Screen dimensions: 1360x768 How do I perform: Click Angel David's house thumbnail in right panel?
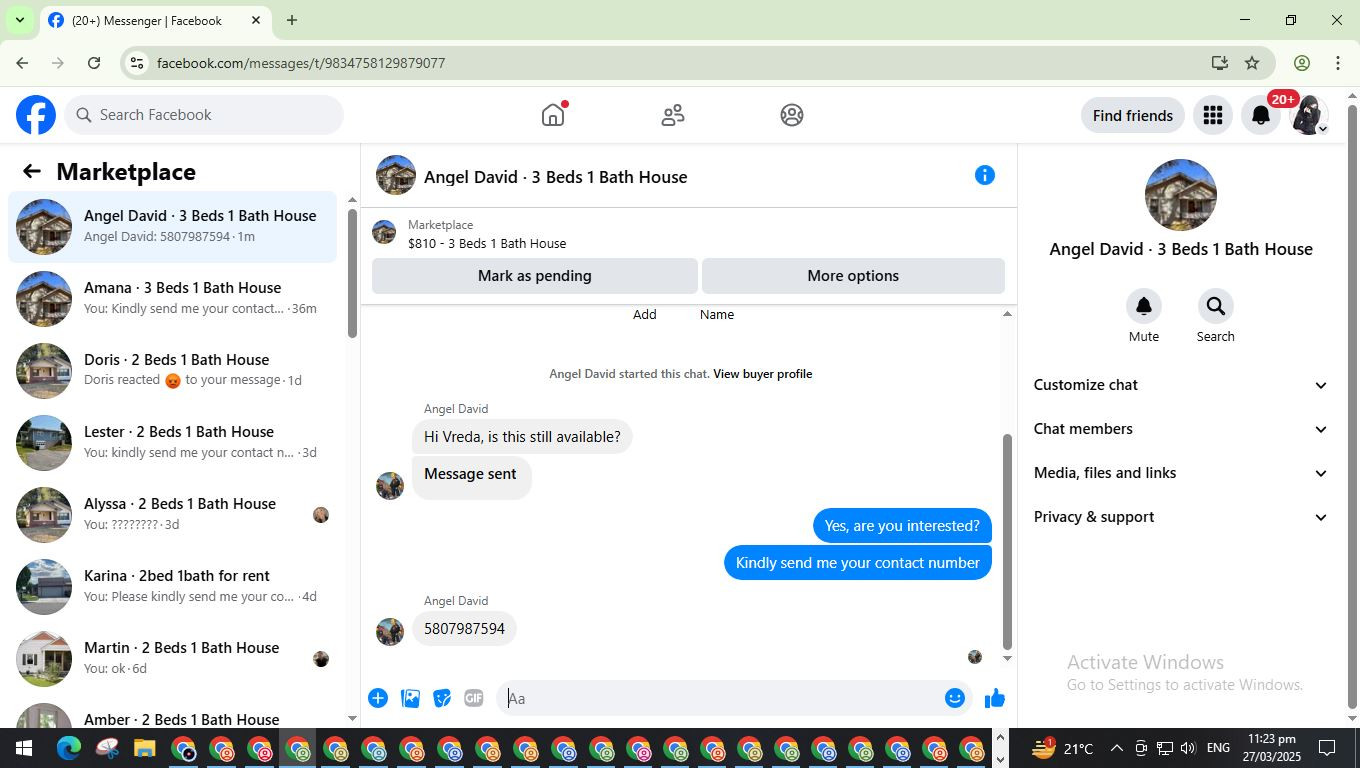pyautogui.click(x=1181, y=195)
